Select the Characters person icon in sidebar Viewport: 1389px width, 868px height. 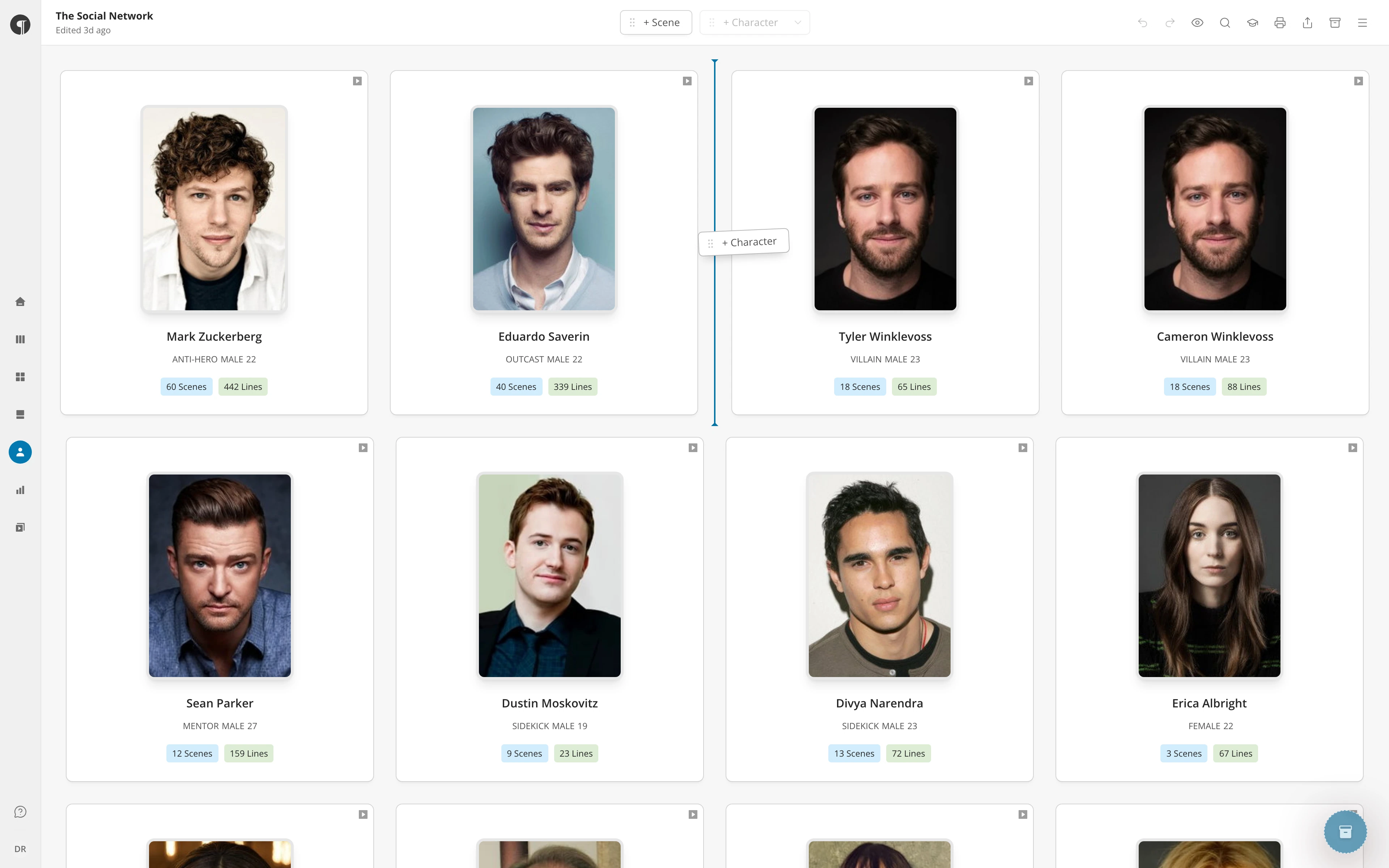click(20, 452)
